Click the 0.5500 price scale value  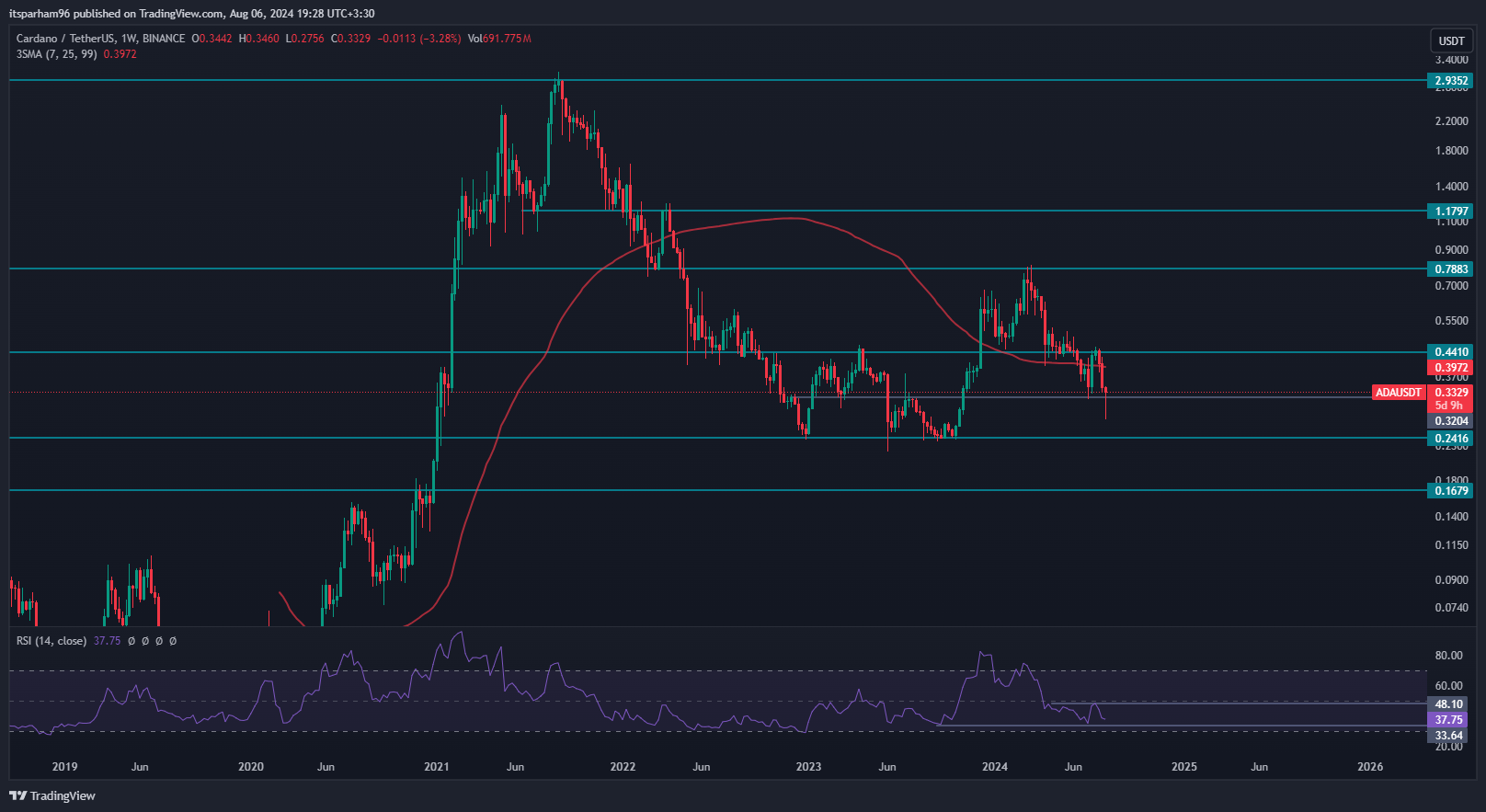1451,321
